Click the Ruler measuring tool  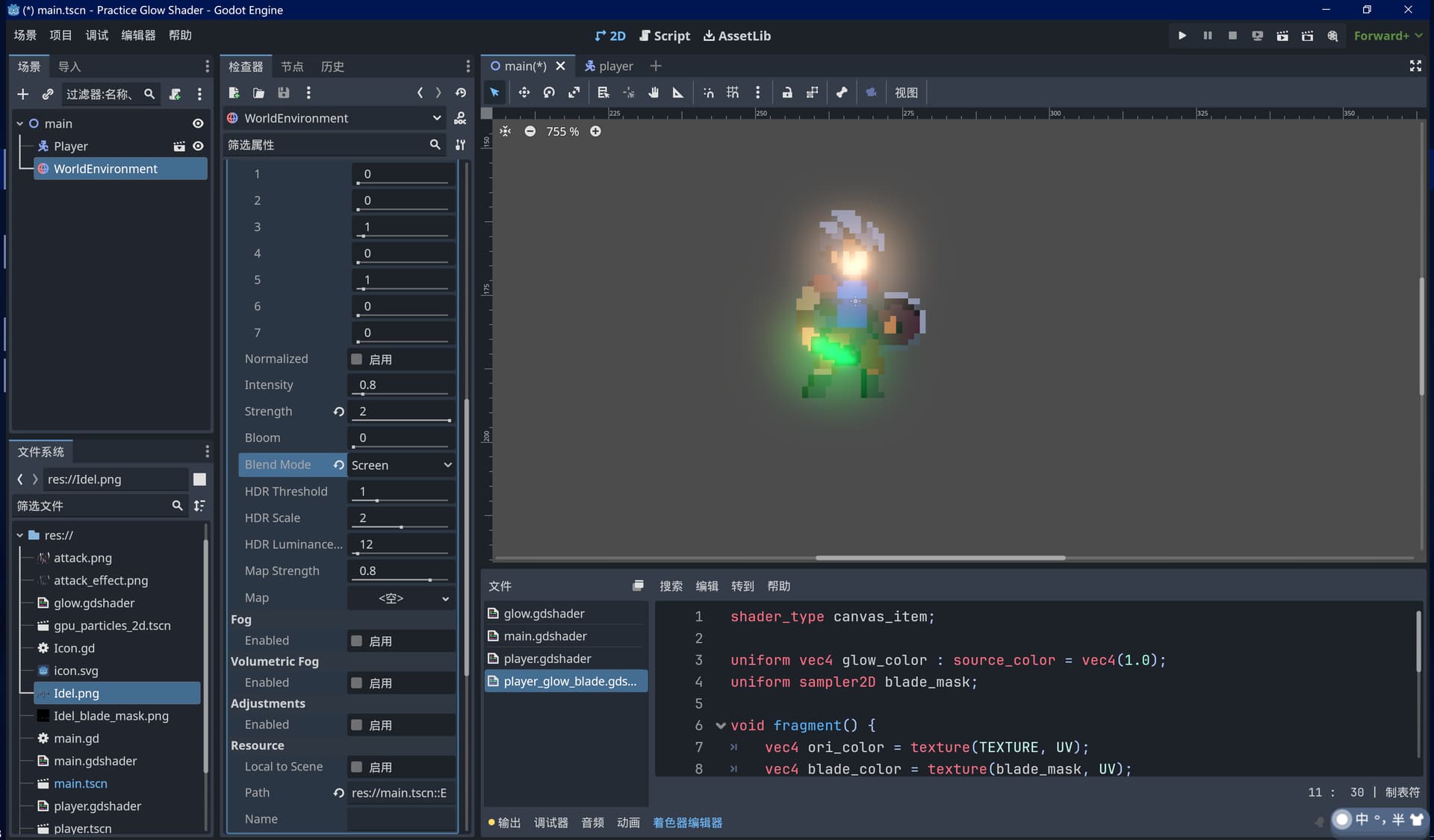[x=678, y=93]
